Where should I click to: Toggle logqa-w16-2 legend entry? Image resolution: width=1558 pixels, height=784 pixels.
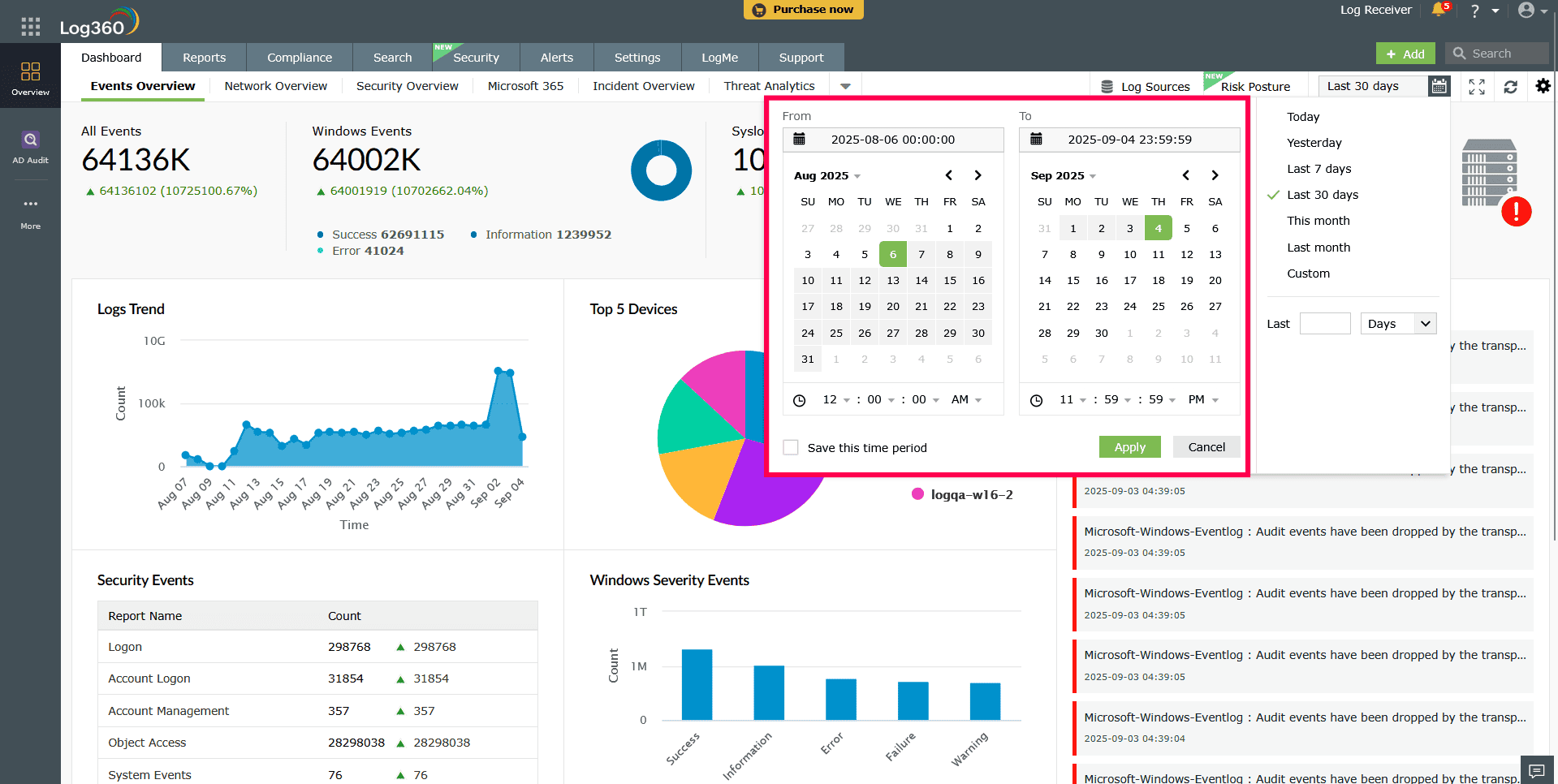963,494
